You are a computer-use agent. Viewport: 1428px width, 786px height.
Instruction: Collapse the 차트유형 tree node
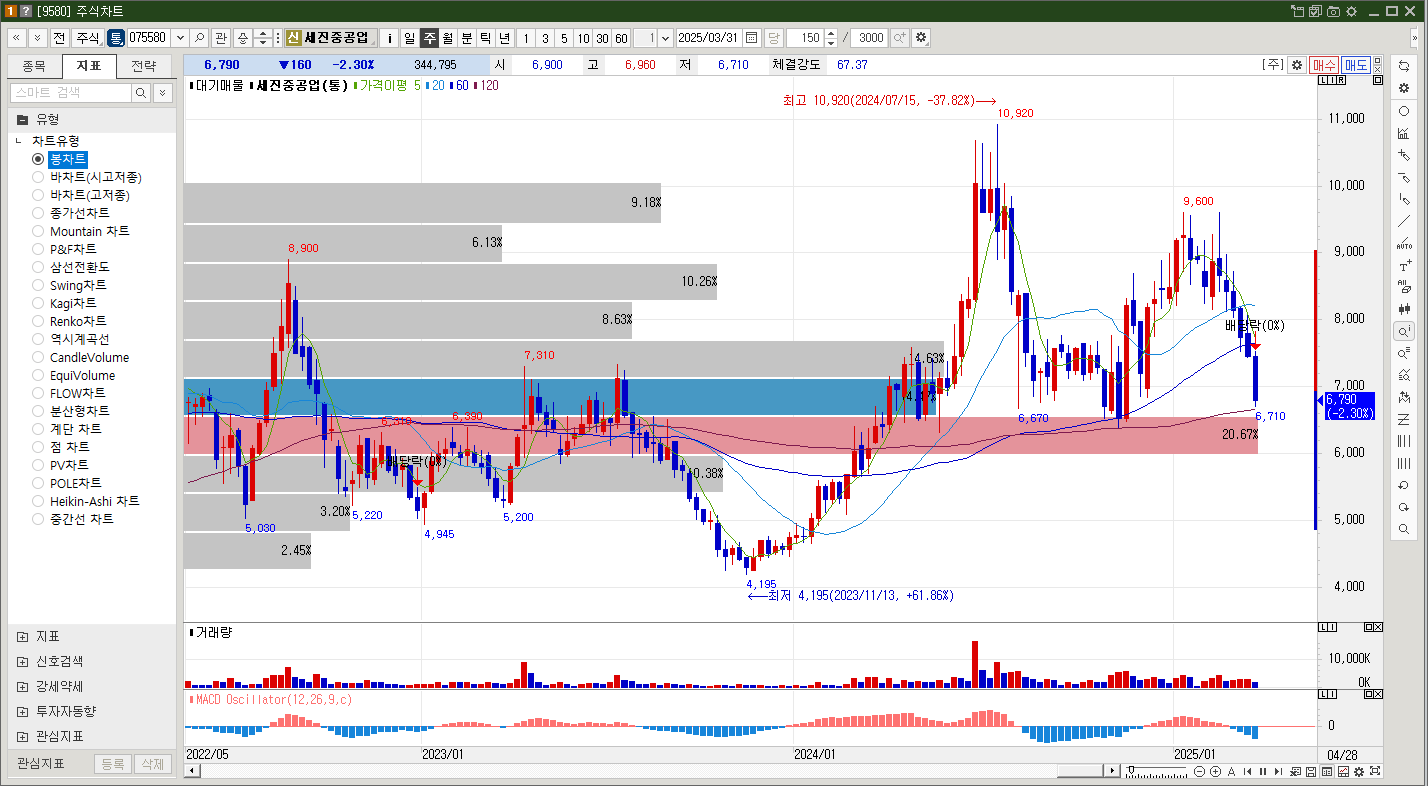19,141
